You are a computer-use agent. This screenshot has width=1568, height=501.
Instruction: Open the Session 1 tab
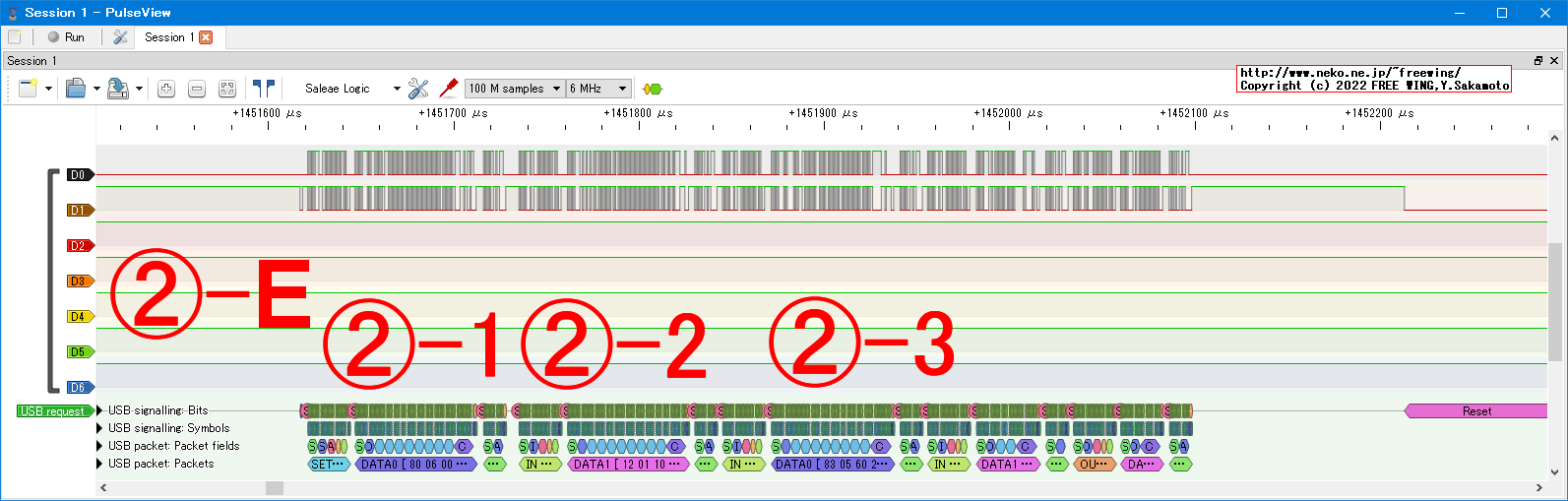[168, 37]
